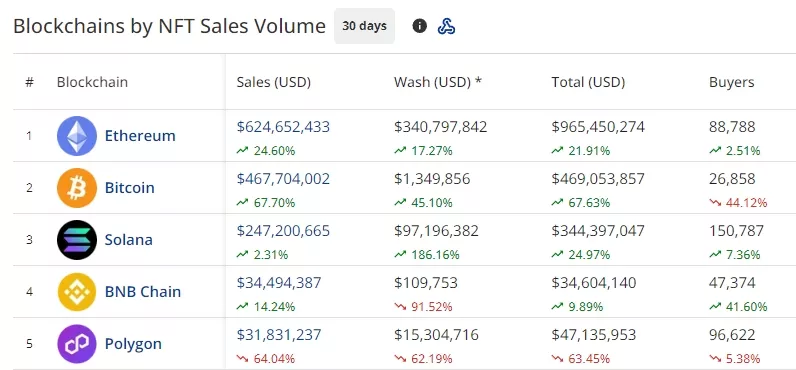
Task: Click the Polygon logo icon
Action: tap(77, 344)
